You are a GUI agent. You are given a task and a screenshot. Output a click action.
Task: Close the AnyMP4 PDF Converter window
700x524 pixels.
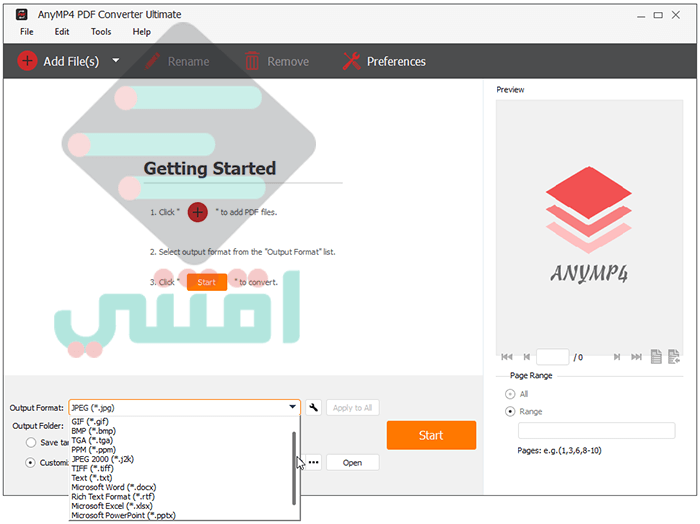(x=676, y=15)
